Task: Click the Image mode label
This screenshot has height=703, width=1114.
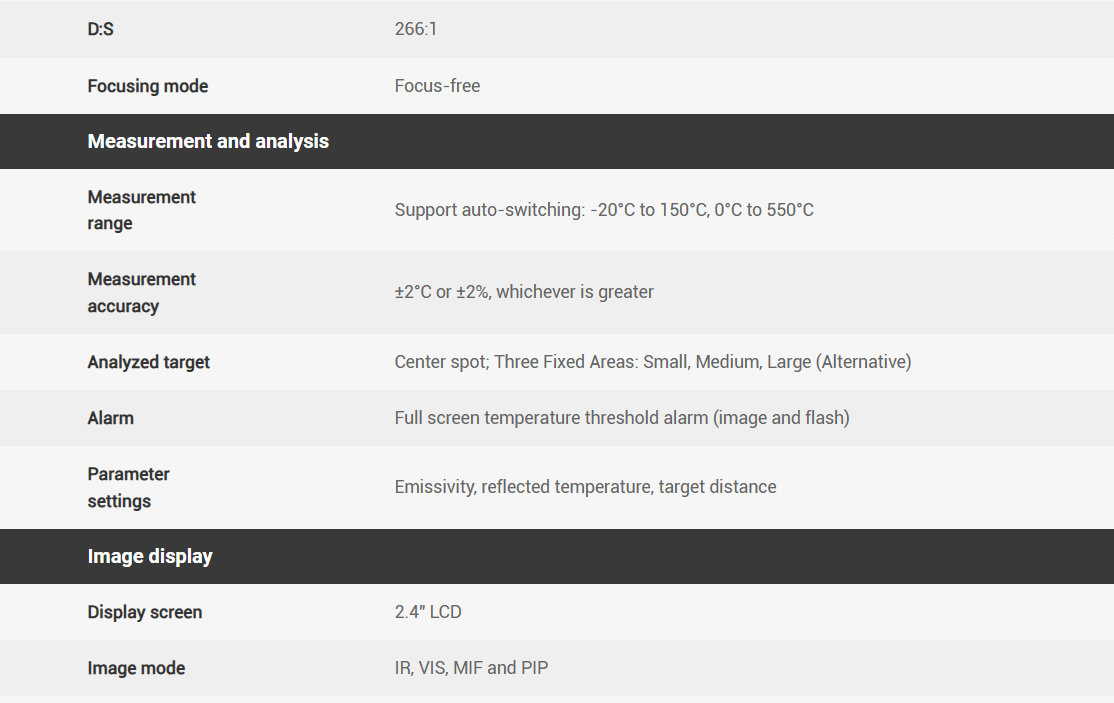Action: pyautogui.click(x=136, y=668)
